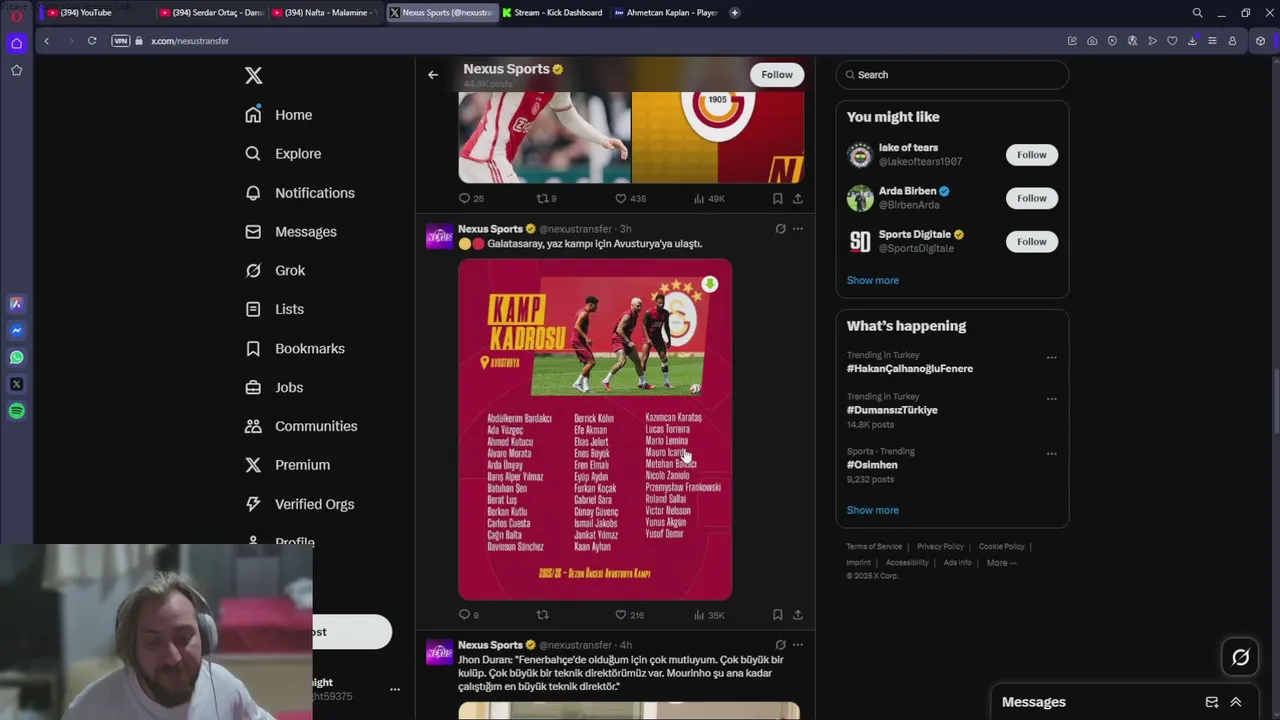Repost the Galatasaray kamp kadrosu post

click(543, 615)
